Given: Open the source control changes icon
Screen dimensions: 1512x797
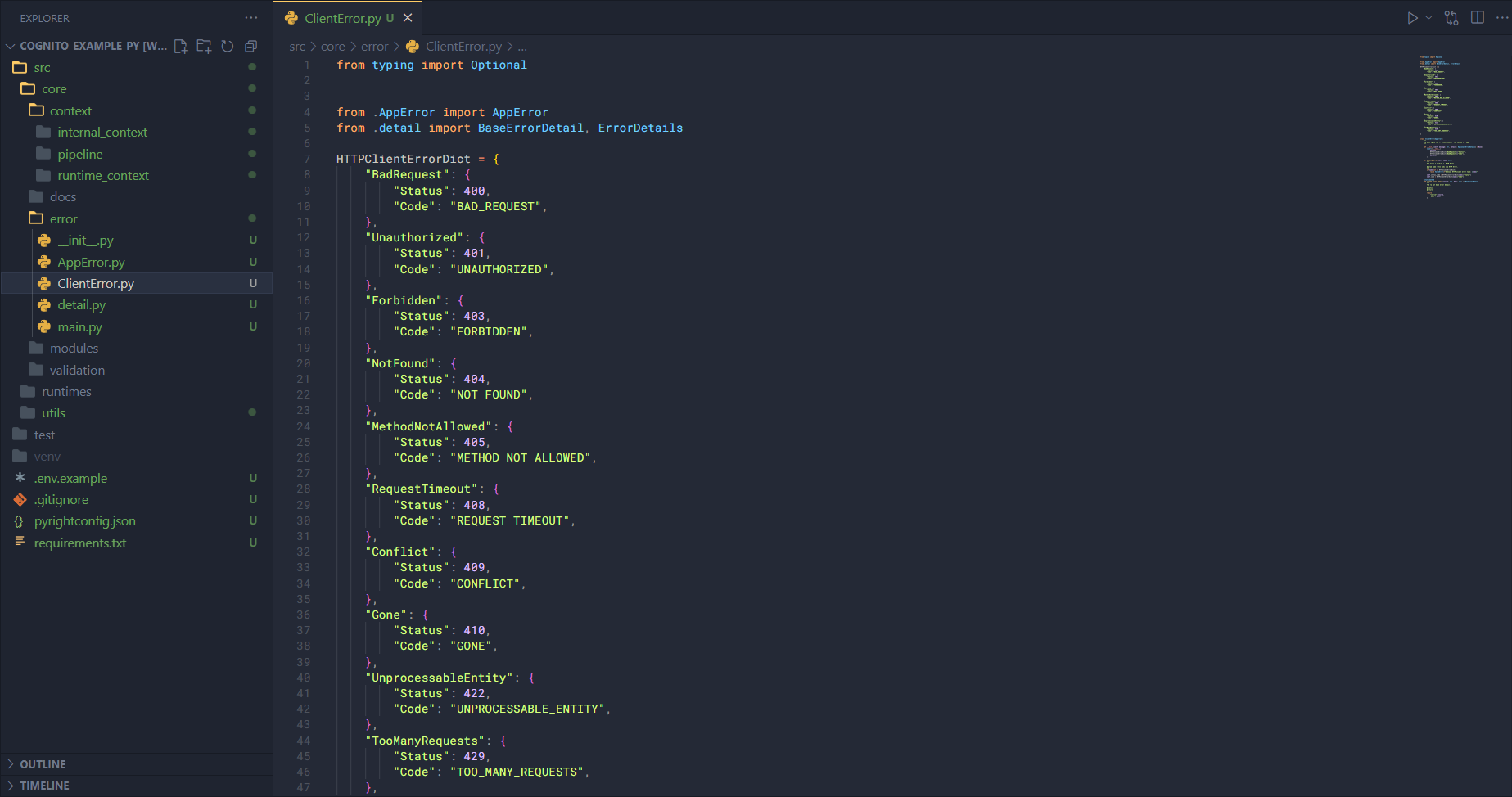Looking at the screenshot, I should [1451, 18].
